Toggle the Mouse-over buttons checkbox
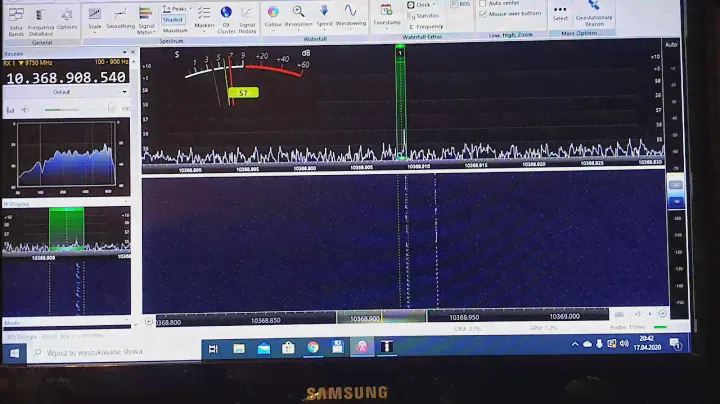Viewport: 720px width, 404px height. tap(484, 14)
